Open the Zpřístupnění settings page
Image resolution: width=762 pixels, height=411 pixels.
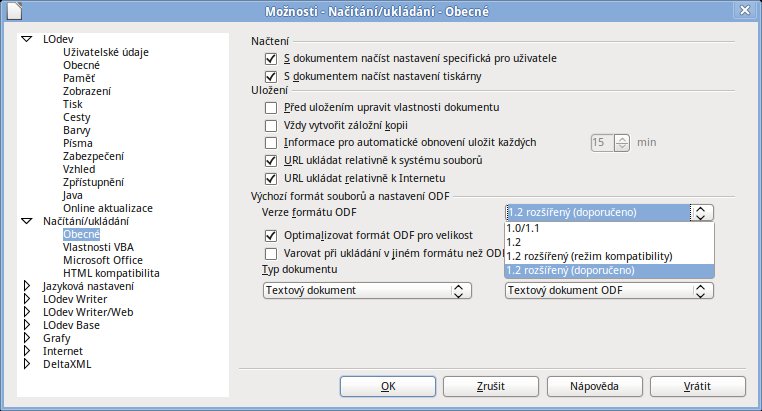[93, 182]
